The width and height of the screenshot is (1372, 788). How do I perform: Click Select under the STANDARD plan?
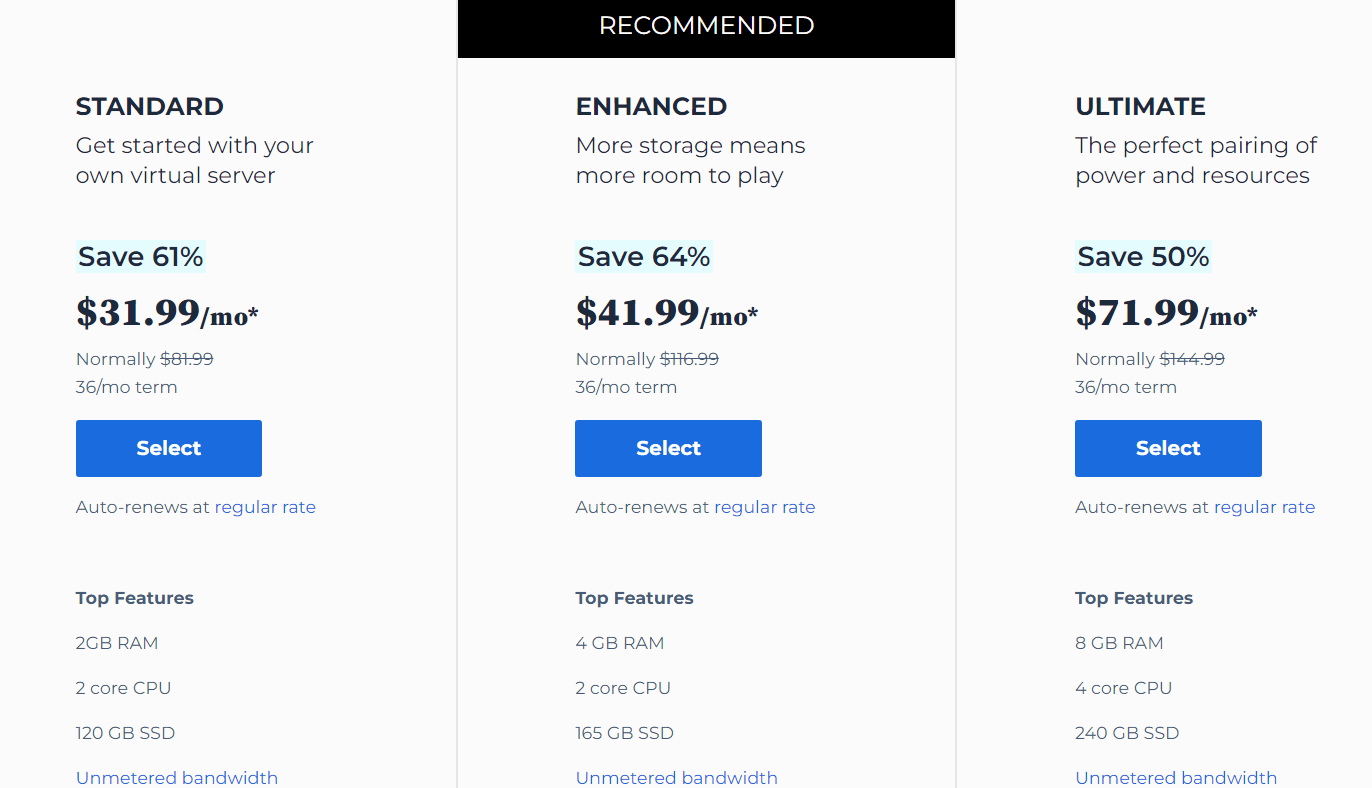point(168,448)
